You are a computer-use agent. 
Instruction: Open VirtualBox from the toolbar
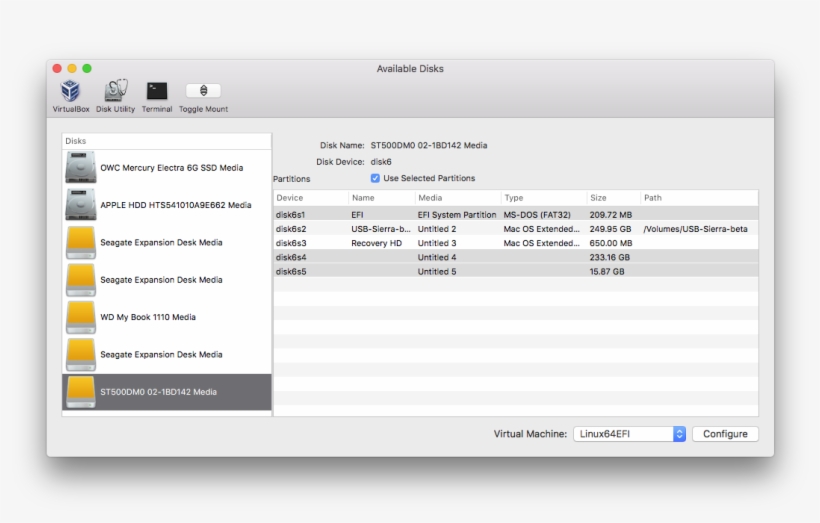tap(71, 96)
